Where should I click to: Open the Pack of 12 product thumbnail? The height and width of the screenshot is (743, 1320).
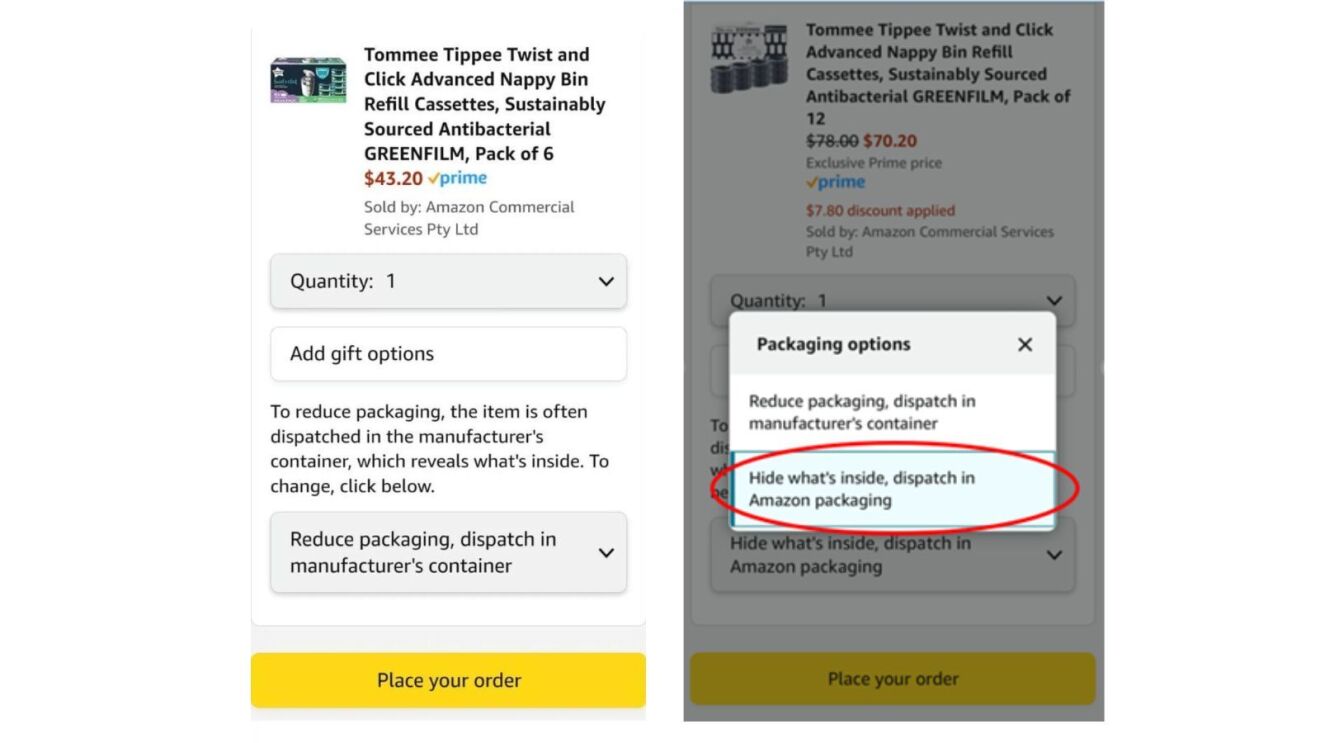point(750,62)
